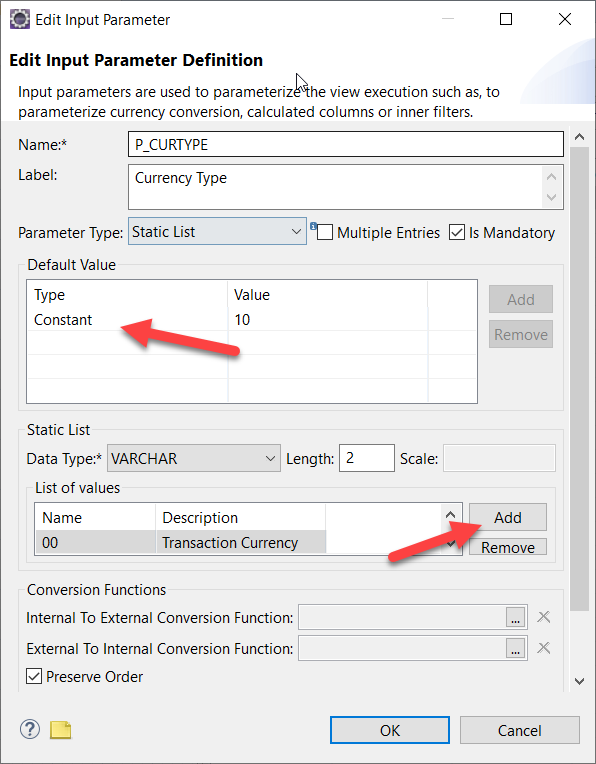596x764 pixels.
Task: Add a new entry to List of values
Action: 508,517
